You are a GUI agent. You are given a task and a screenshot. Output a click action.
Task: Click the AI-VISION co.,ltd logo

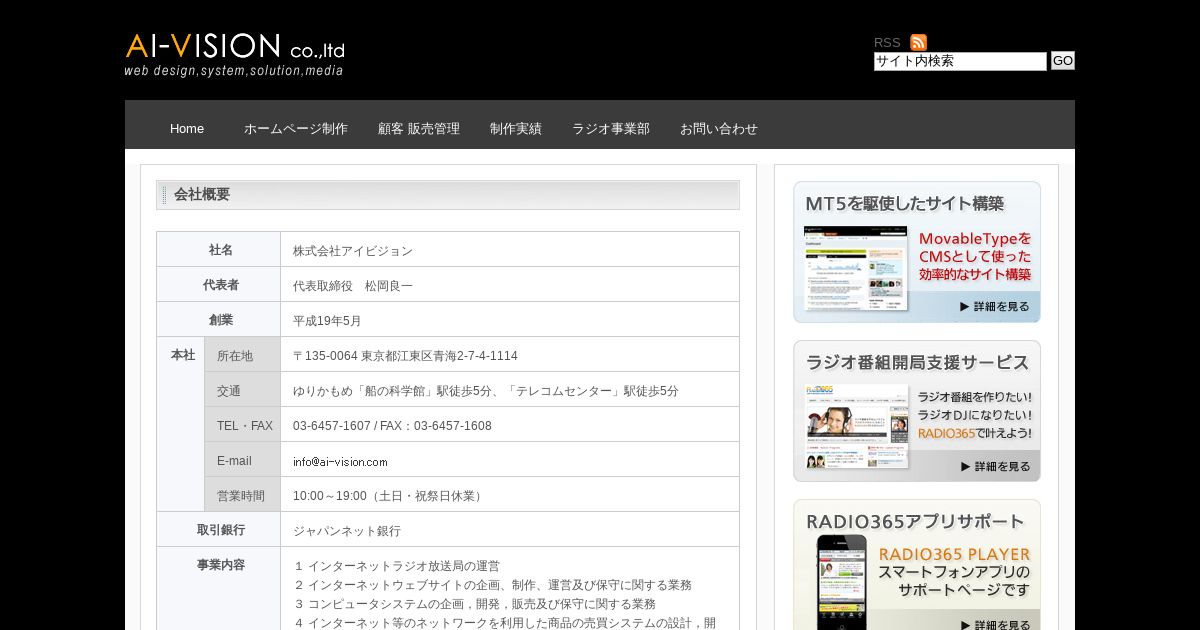(235, 55)
